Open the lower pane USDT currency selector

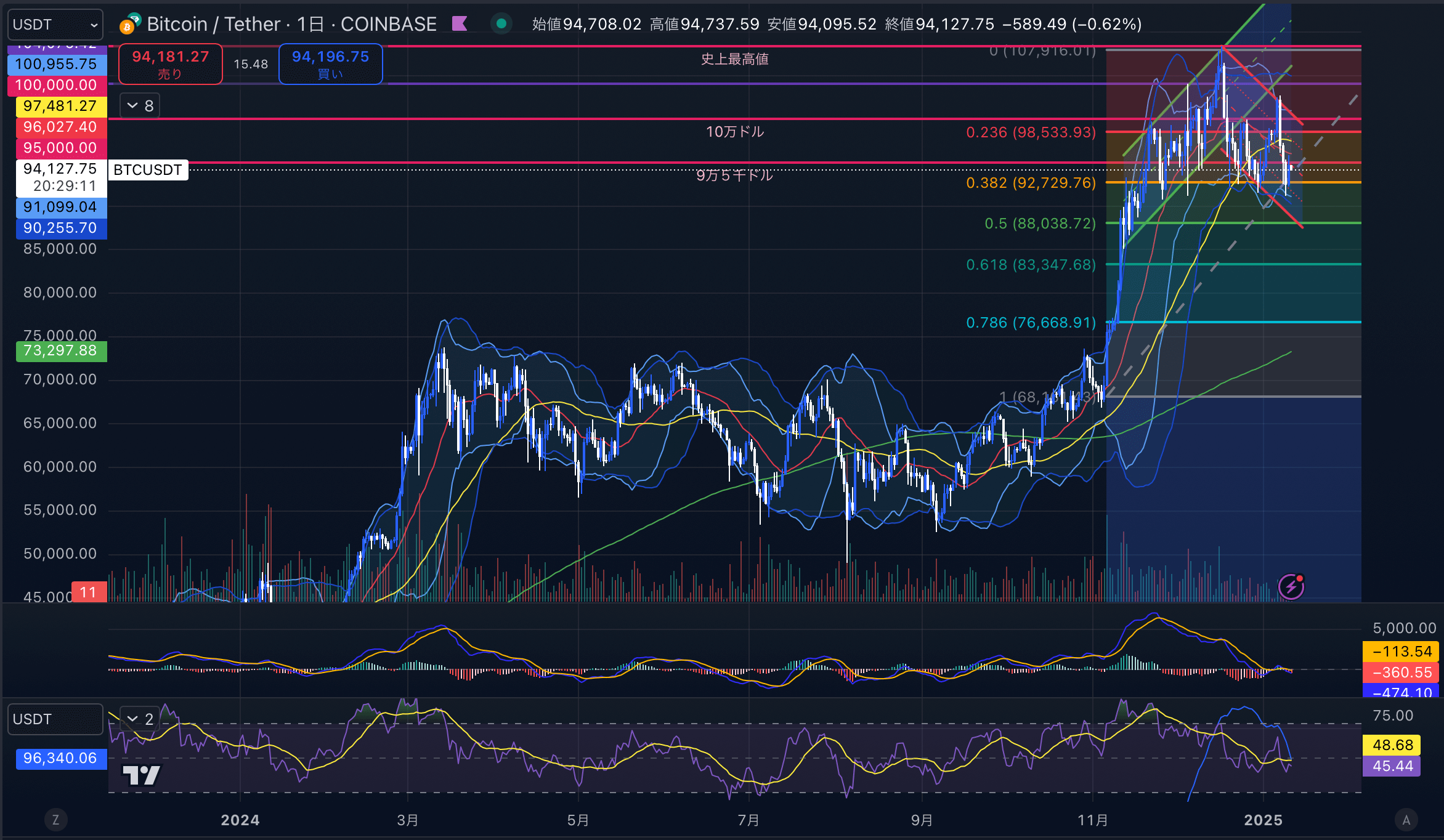point(55,719)
